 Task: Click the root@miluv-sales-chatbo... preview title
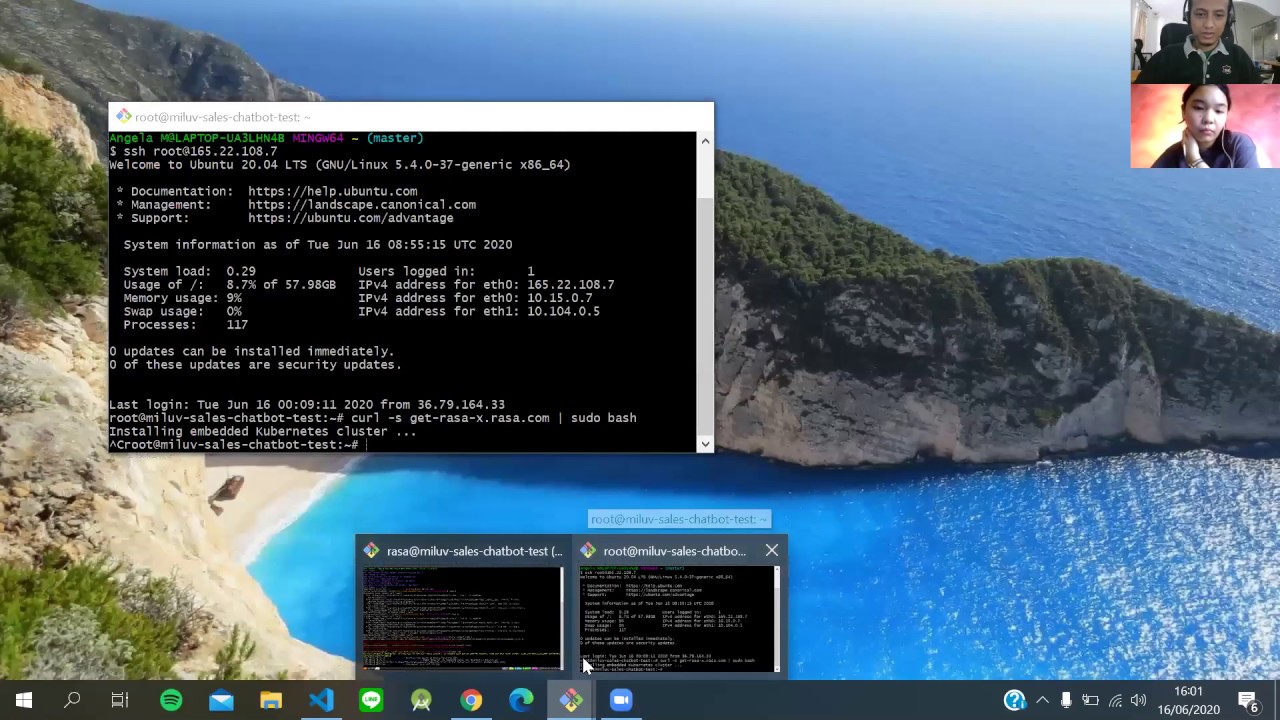click(674, 551)
